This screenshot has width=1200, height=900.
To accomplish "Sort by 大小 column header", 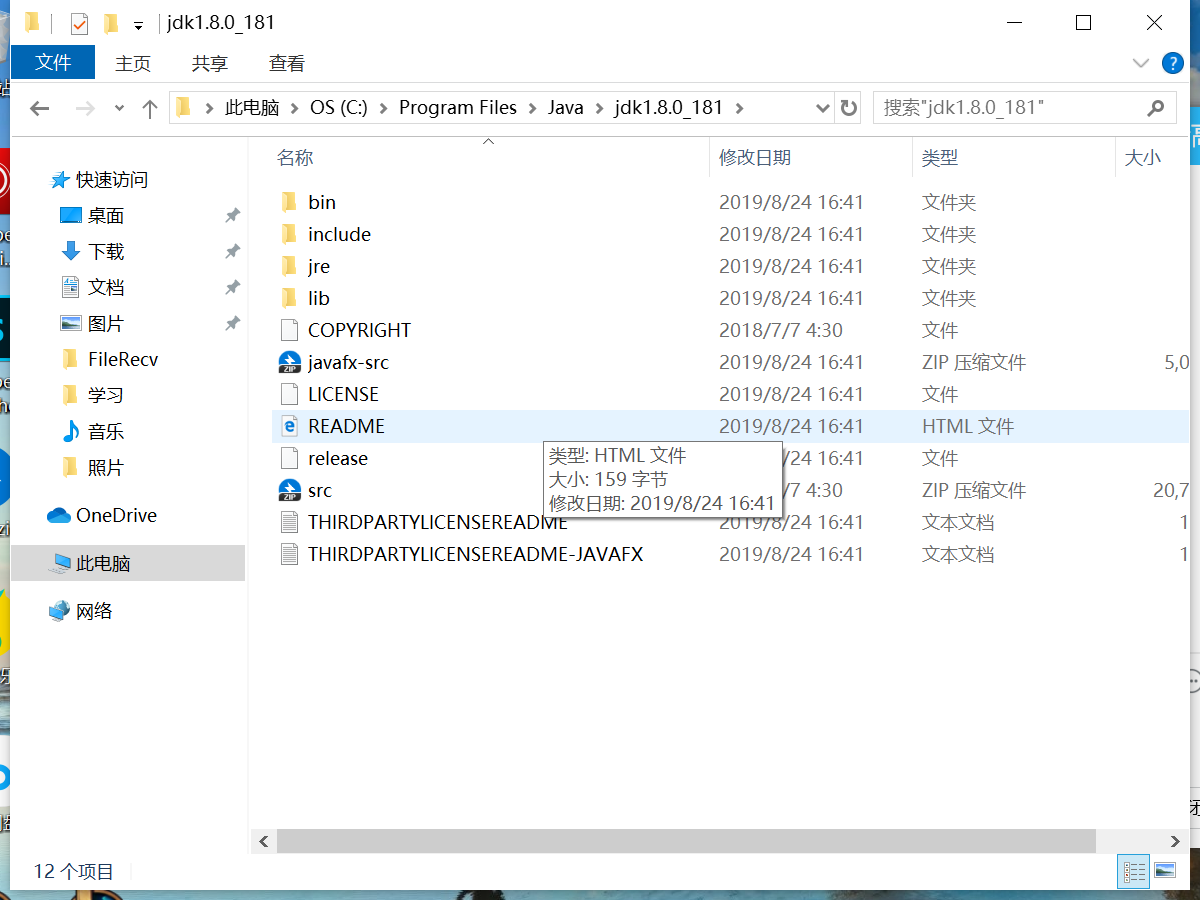I will click(x=1143, y=157).
